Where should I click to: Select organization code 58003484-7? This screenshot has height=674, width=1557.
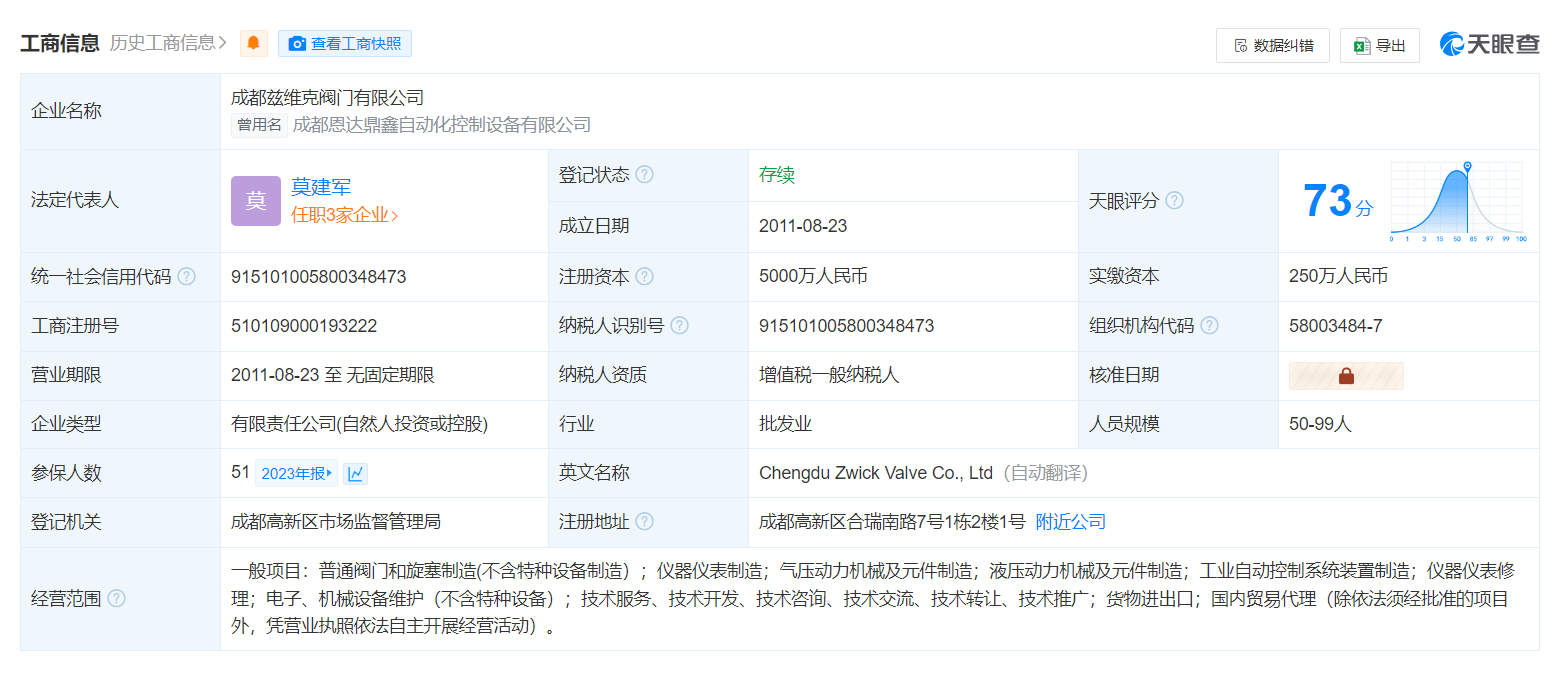(1336, 326)
